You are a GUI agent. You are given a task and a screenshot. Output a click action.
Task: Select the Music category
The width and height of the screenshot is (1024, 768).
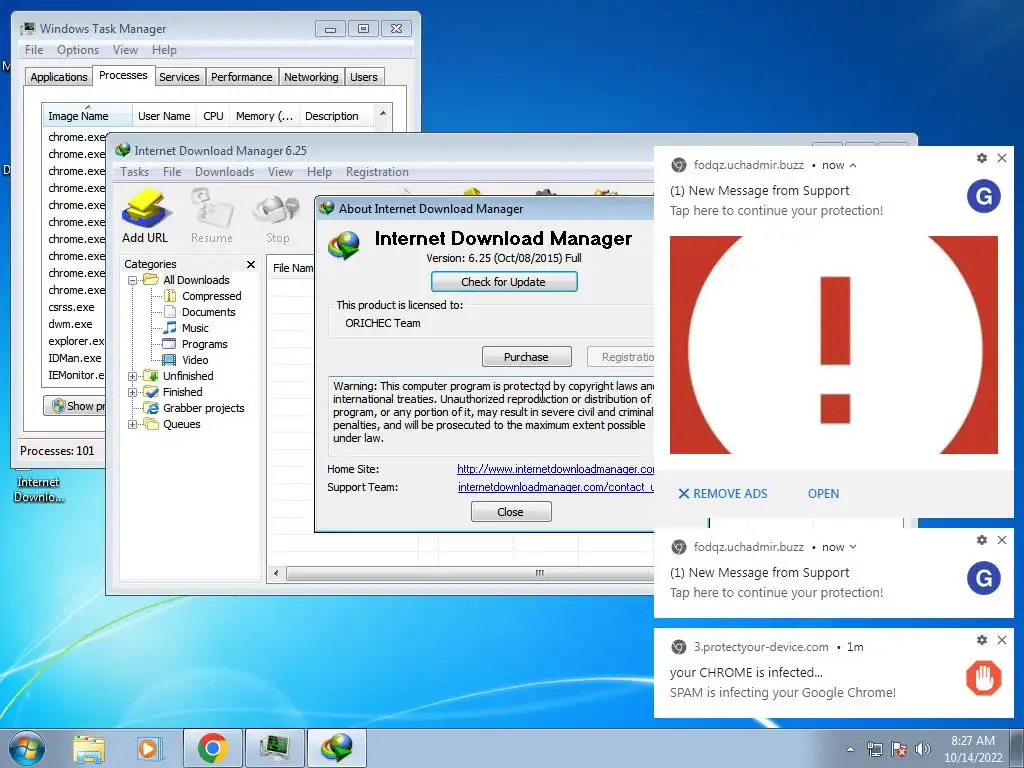(195, 328)
